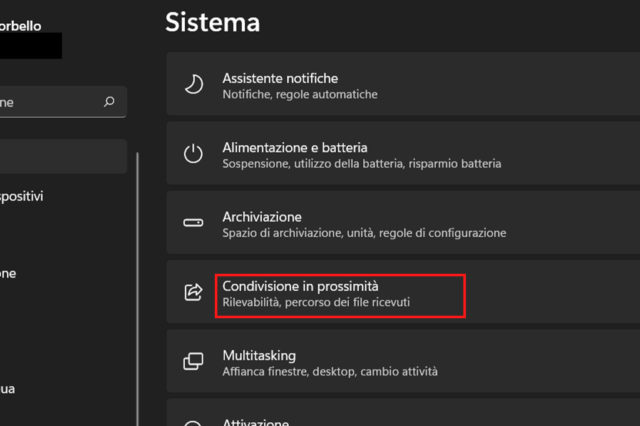
Task: Open Assistente notifiche settings
Action: pyautogui.click(x=400, y=85)
